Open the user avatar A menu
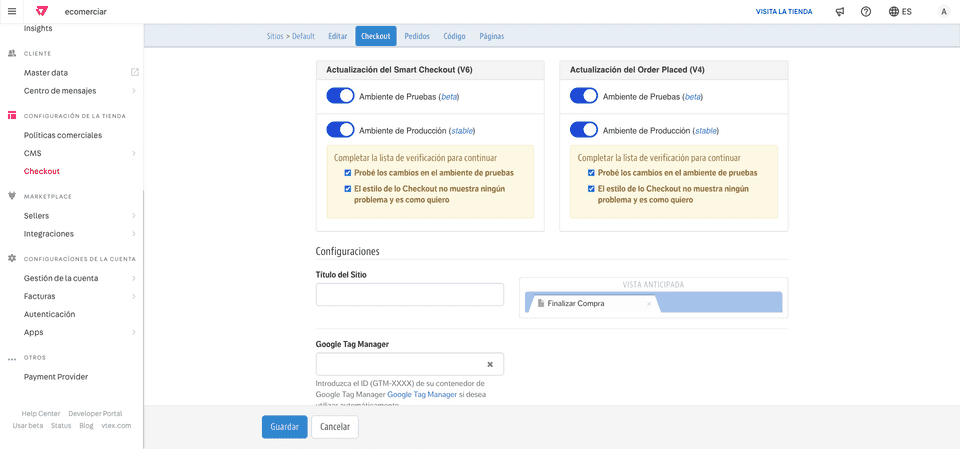 pyautogui.click(x=943, y=12)
